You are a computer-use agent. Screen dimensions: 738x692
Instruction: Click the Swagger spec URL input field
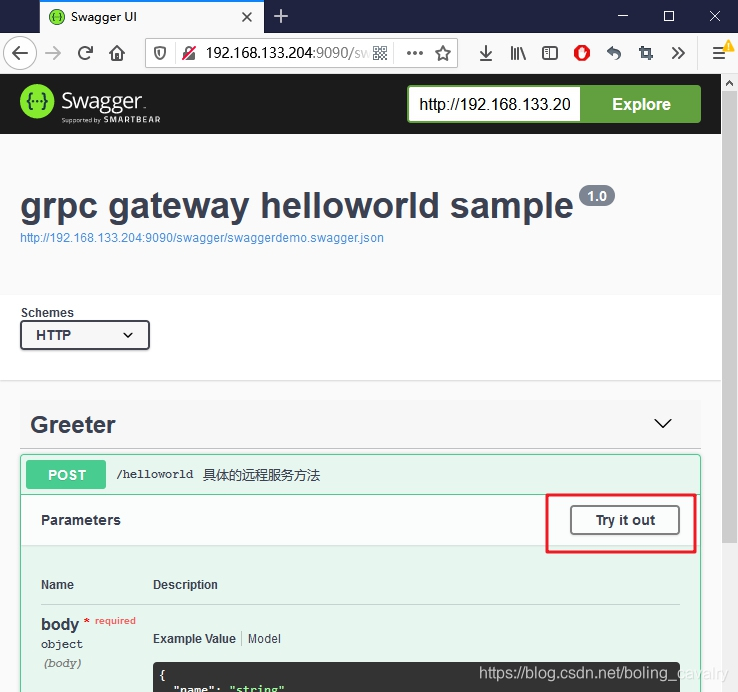coord(494,104)
